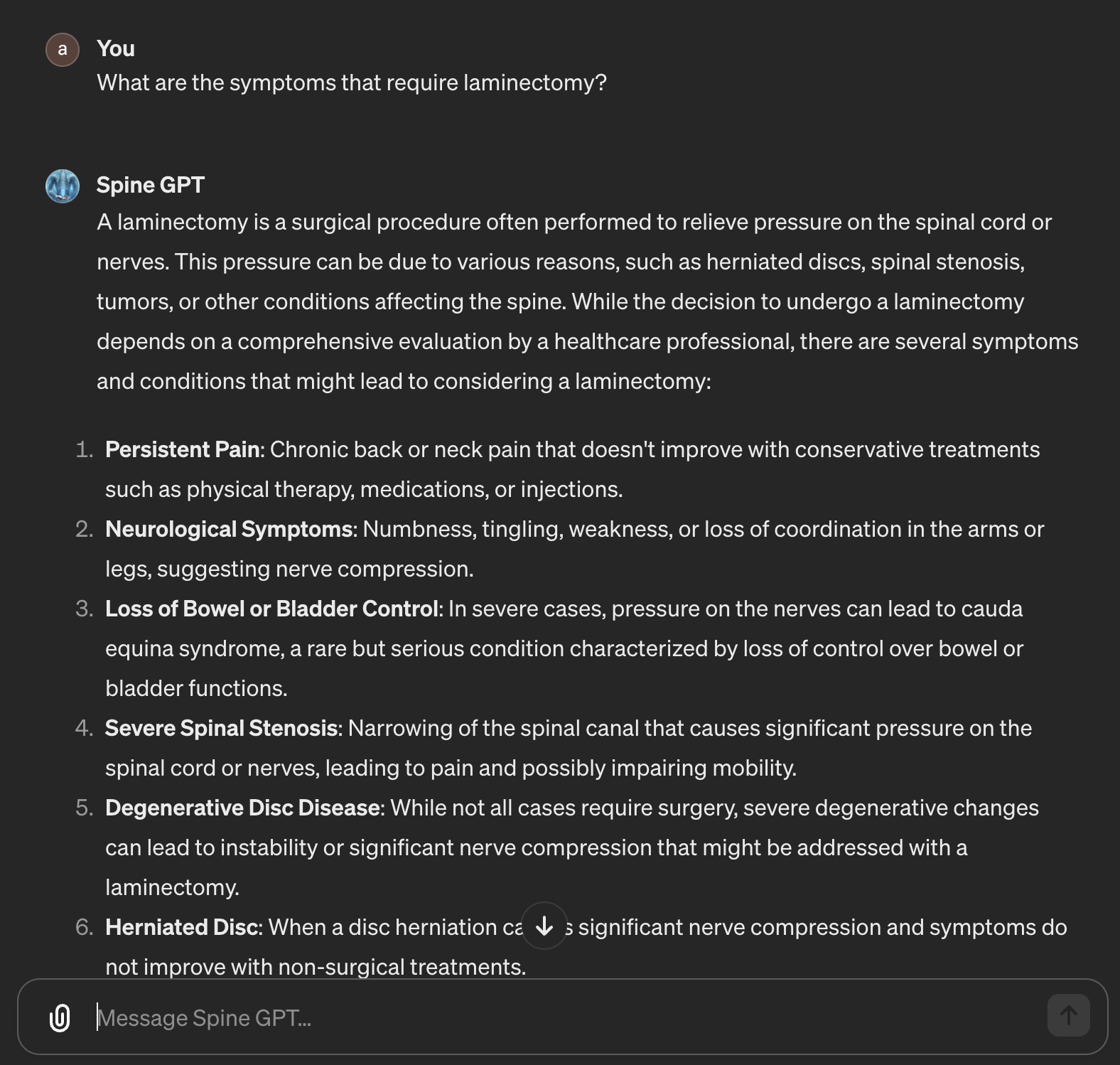Click the user's laminectomy question text
Image resolution: width=1120 pixels, height=1065 pixels.
pos(352,82)
